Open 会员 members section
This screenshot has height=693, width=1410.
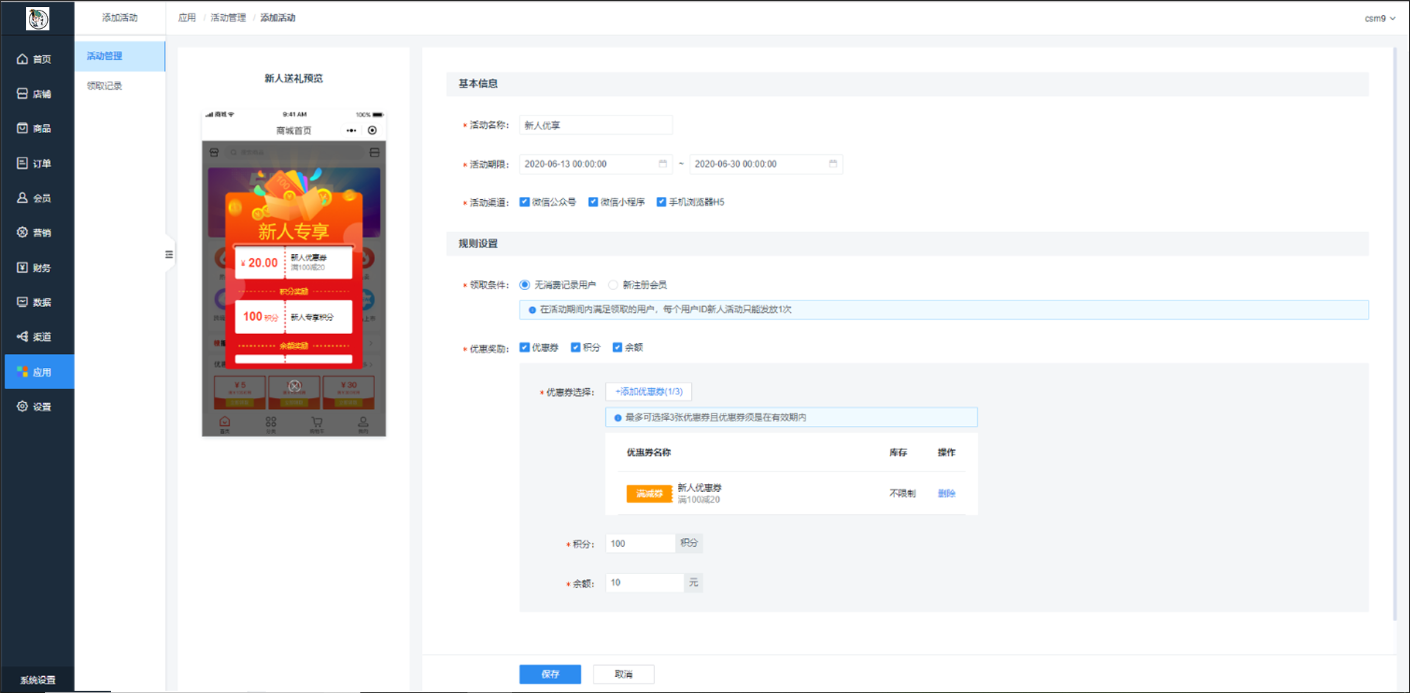tap(36, 198)
